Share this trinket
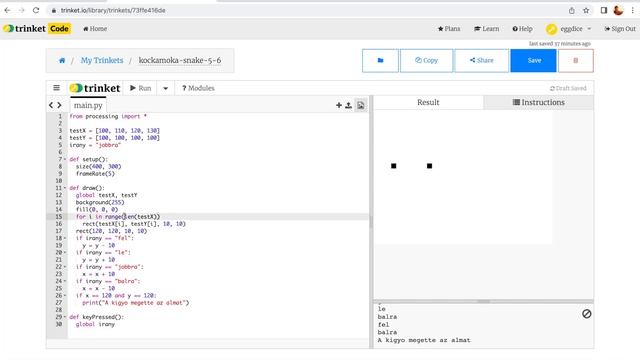 pyautogui.click(x=482, y=60)
